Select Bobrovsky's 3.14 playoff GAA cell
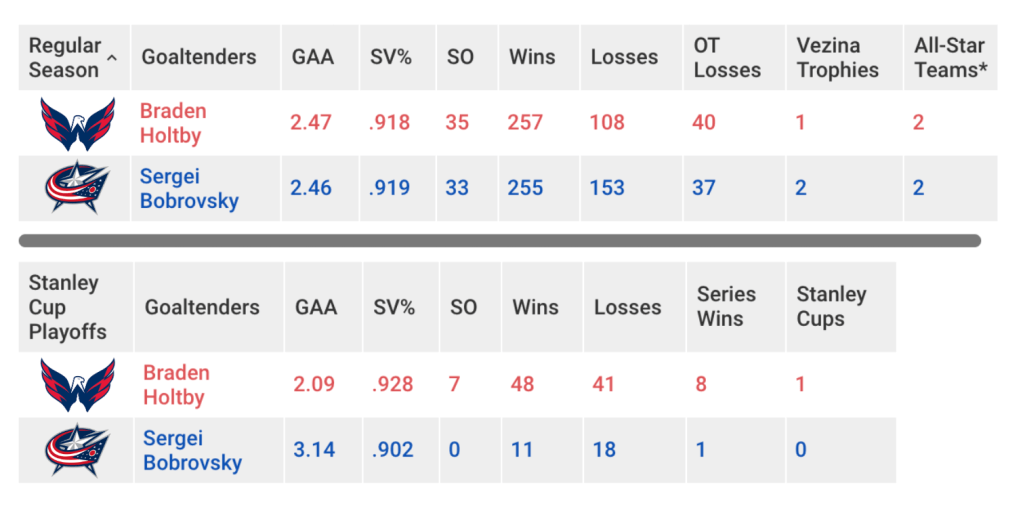This screenshot has width=1023, height=515. (x=313, y=450)
